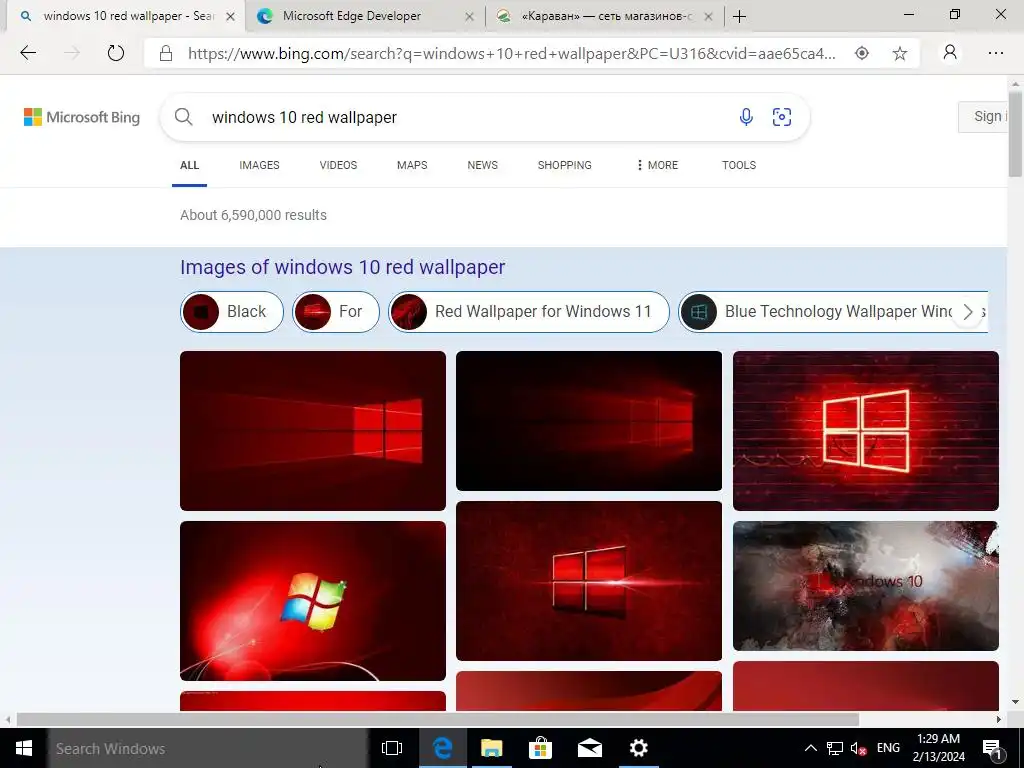This screenshot has width=1024, height=768.
Task: Open the colorful Windows 7 logo image
Action: click(313, 601)
